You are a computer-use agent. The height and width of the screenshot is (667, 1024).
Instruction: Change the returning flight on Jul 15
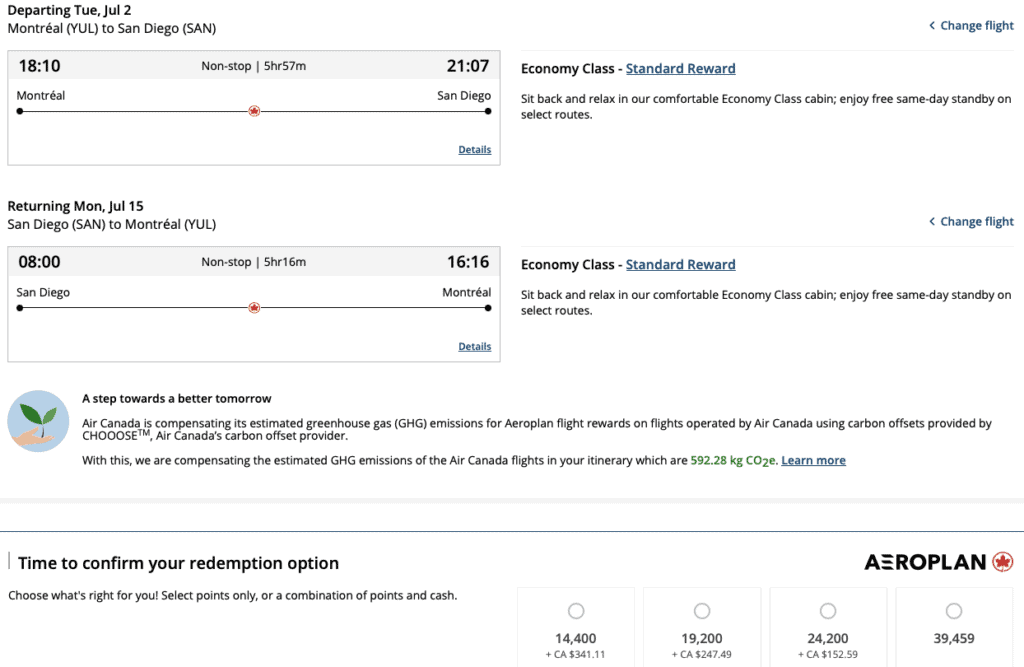pos(976,222)
